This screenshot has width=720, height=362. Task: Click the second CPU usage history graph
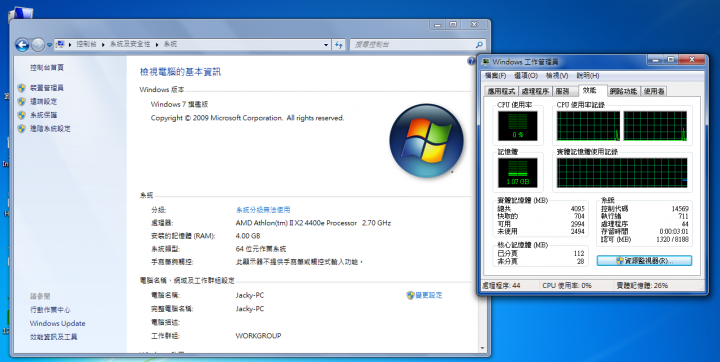[655, 125]
